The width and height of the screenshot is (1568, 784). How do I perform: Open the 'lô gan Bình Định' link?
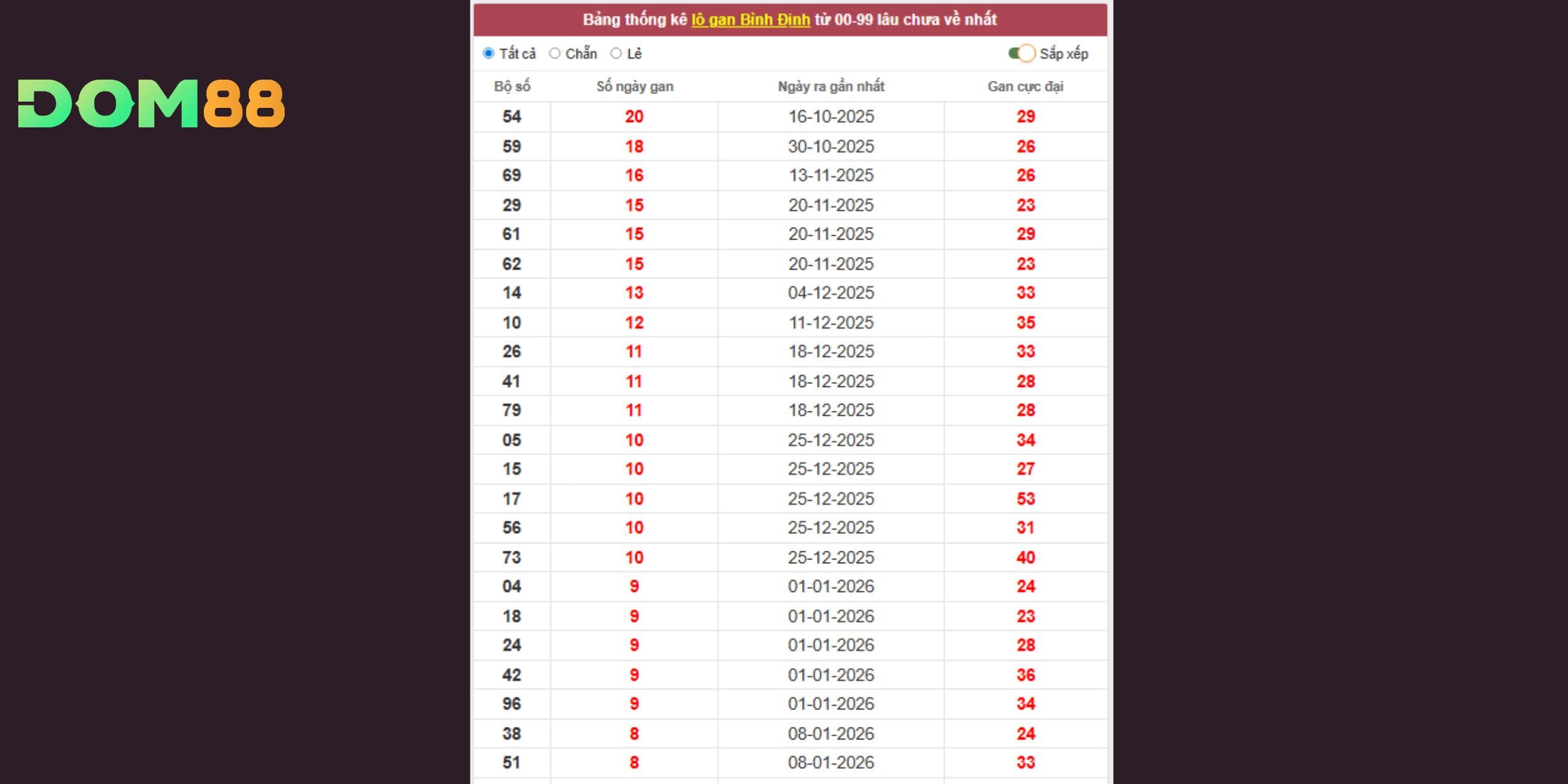click(x=750, y=19)
